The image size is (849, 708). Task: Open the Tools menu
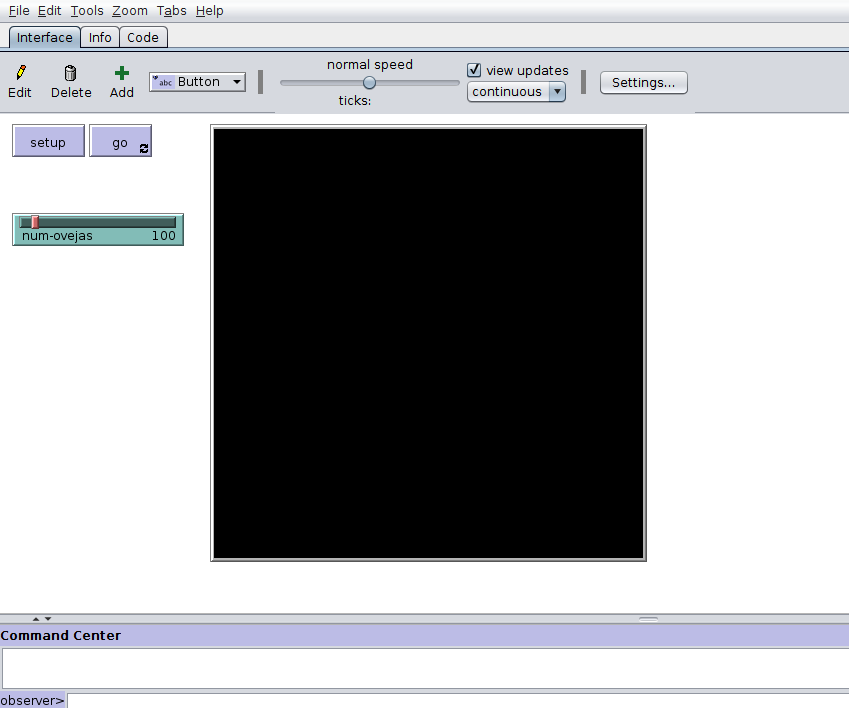click(87, 11)
